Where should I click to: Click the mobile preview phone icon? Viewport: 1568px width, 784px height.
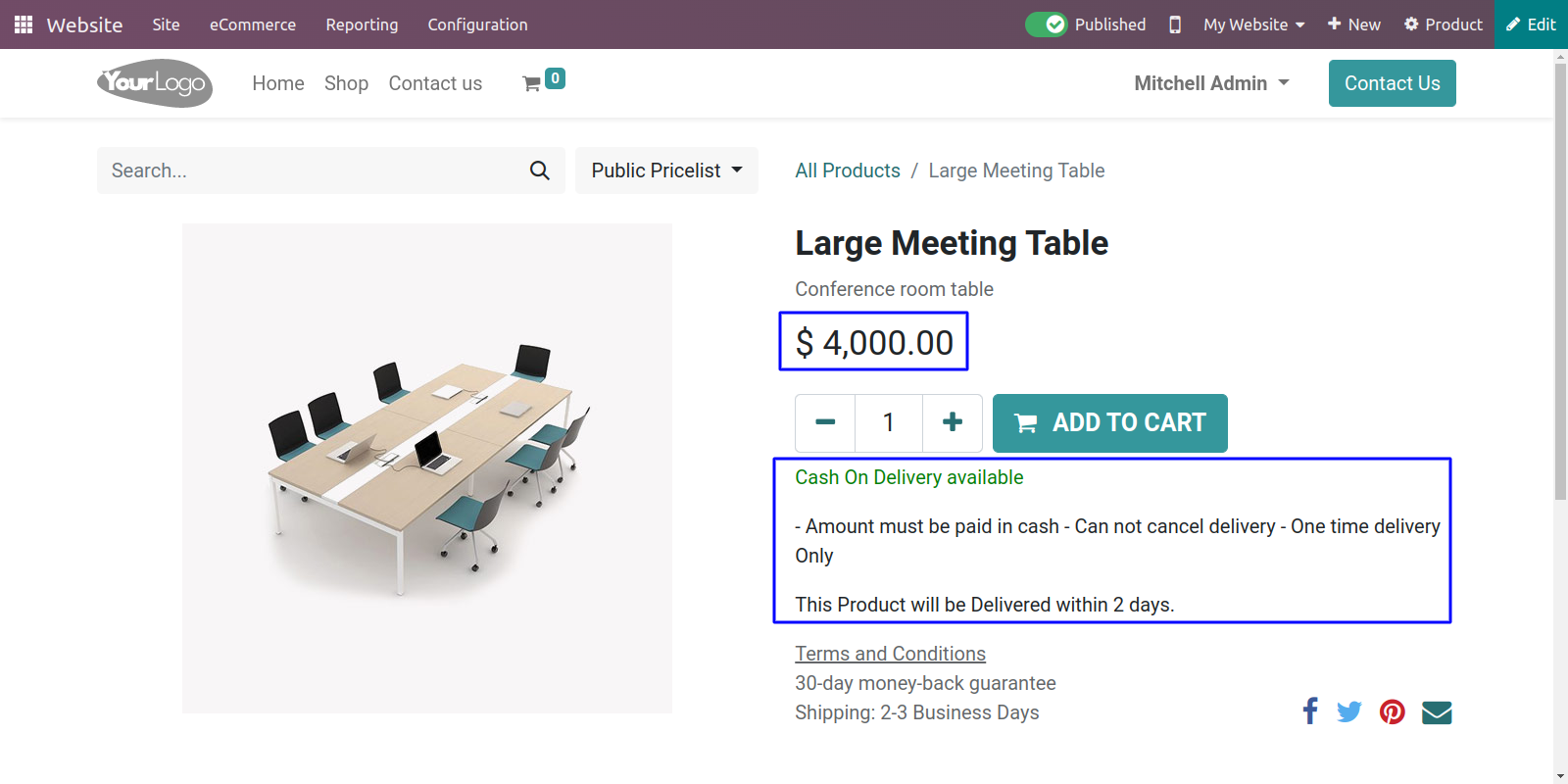pyautogui.click(x=1175, y=24)
